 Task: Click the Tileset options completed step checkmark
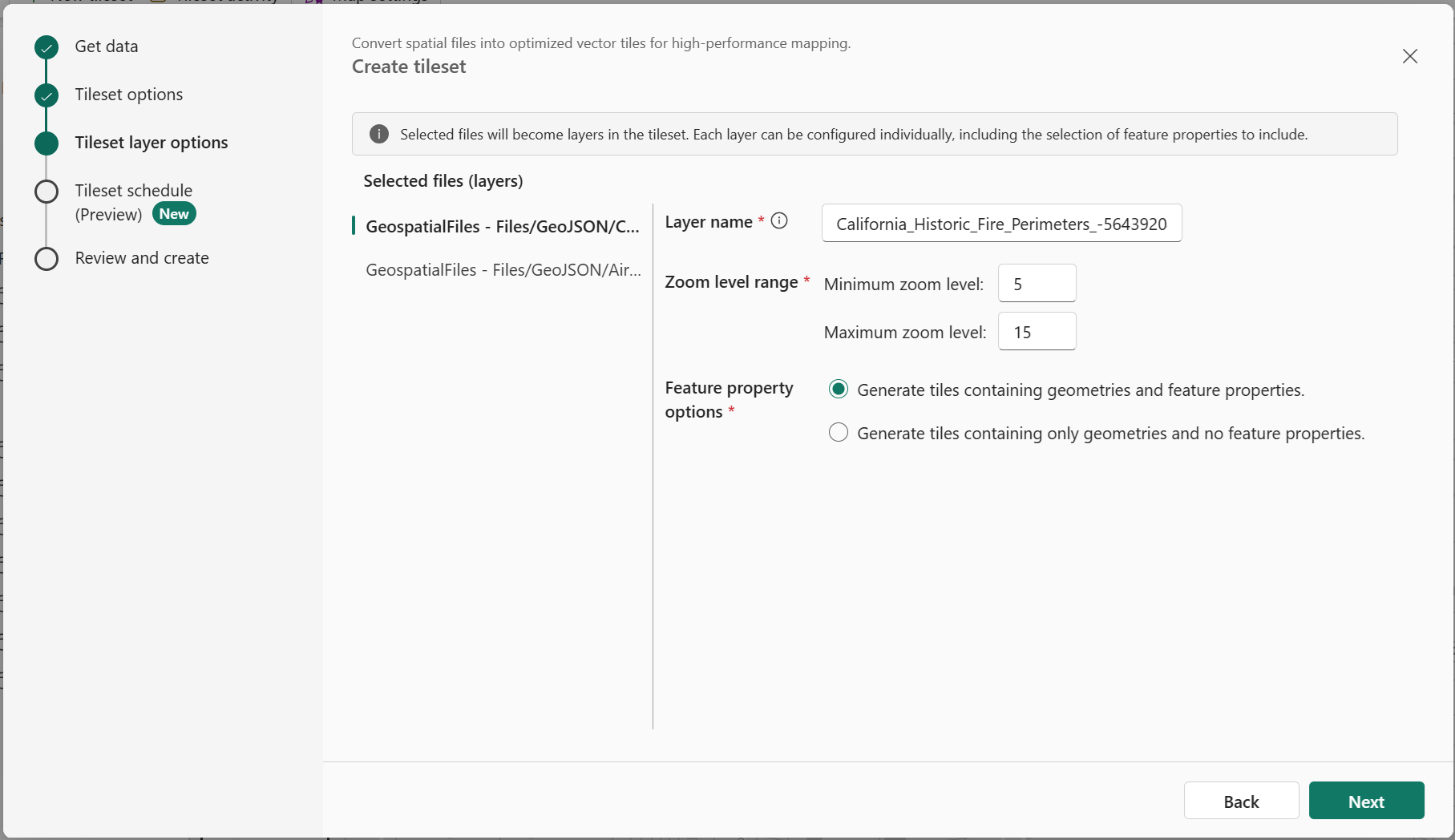[x=46, y=95]
